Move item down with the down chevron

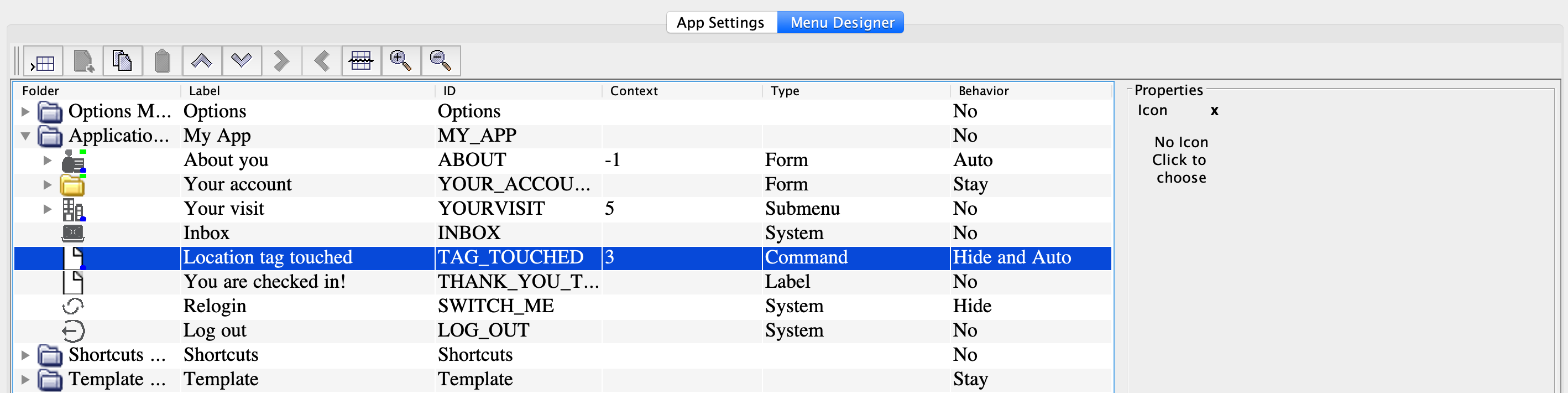(x=242, y=61)
